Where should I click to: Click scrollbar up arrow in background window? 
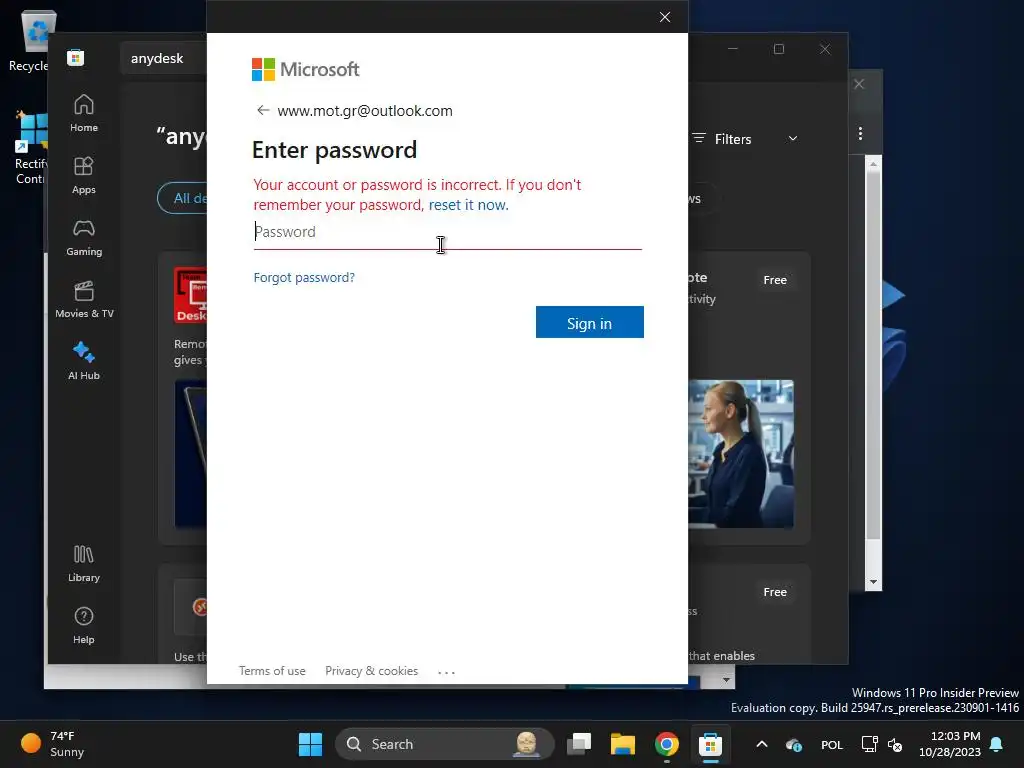tap(873, 163)
